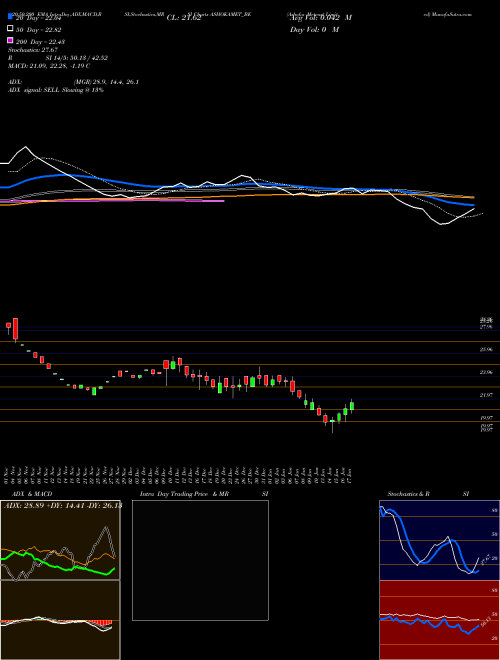The height and width of the screenshot is (660, 500).
Task: Click the blue Stochastics chart panel
Action: (x=439, y=540)
